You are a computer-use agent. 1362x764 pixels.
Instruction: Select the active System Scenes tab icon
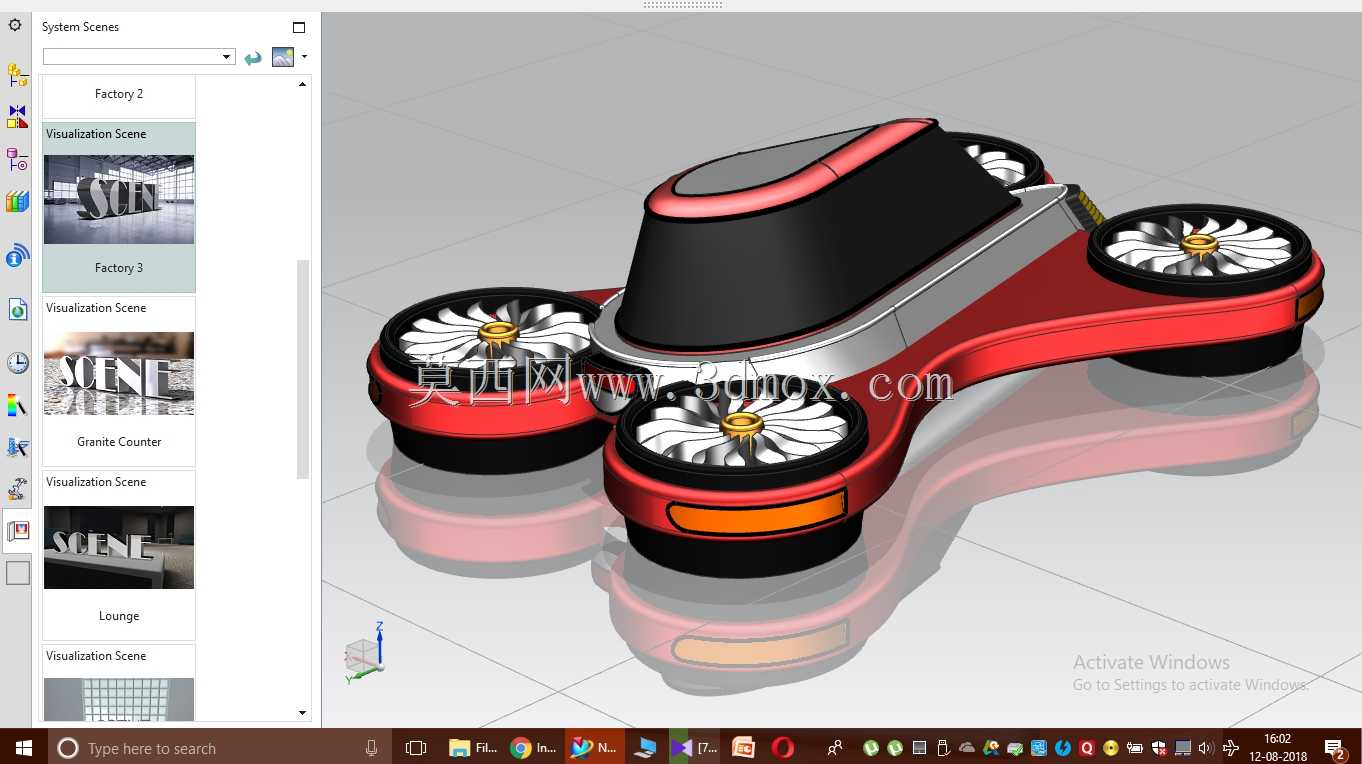[17, 531]
